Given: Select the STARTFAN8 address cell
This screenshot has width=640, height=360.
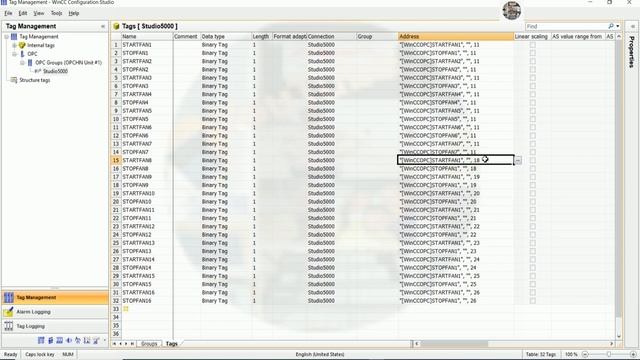Looking at the screenshot, I should coord(456,160).
